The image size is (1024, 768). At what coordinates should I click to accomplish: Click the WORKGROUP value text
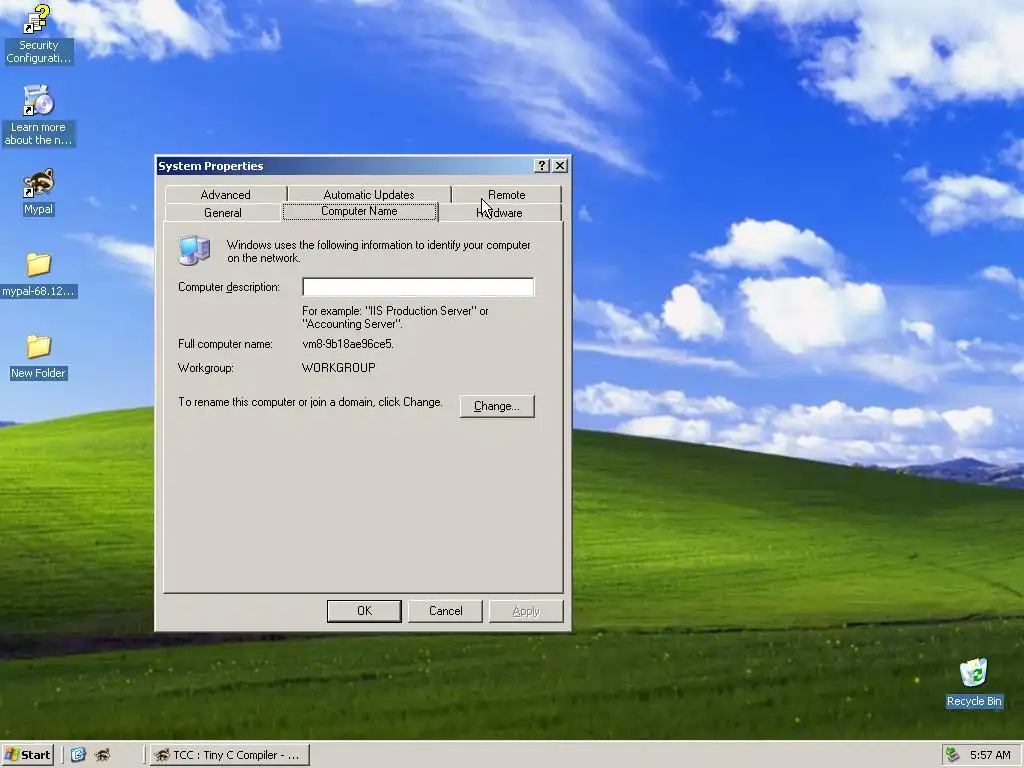click(339, 368)
